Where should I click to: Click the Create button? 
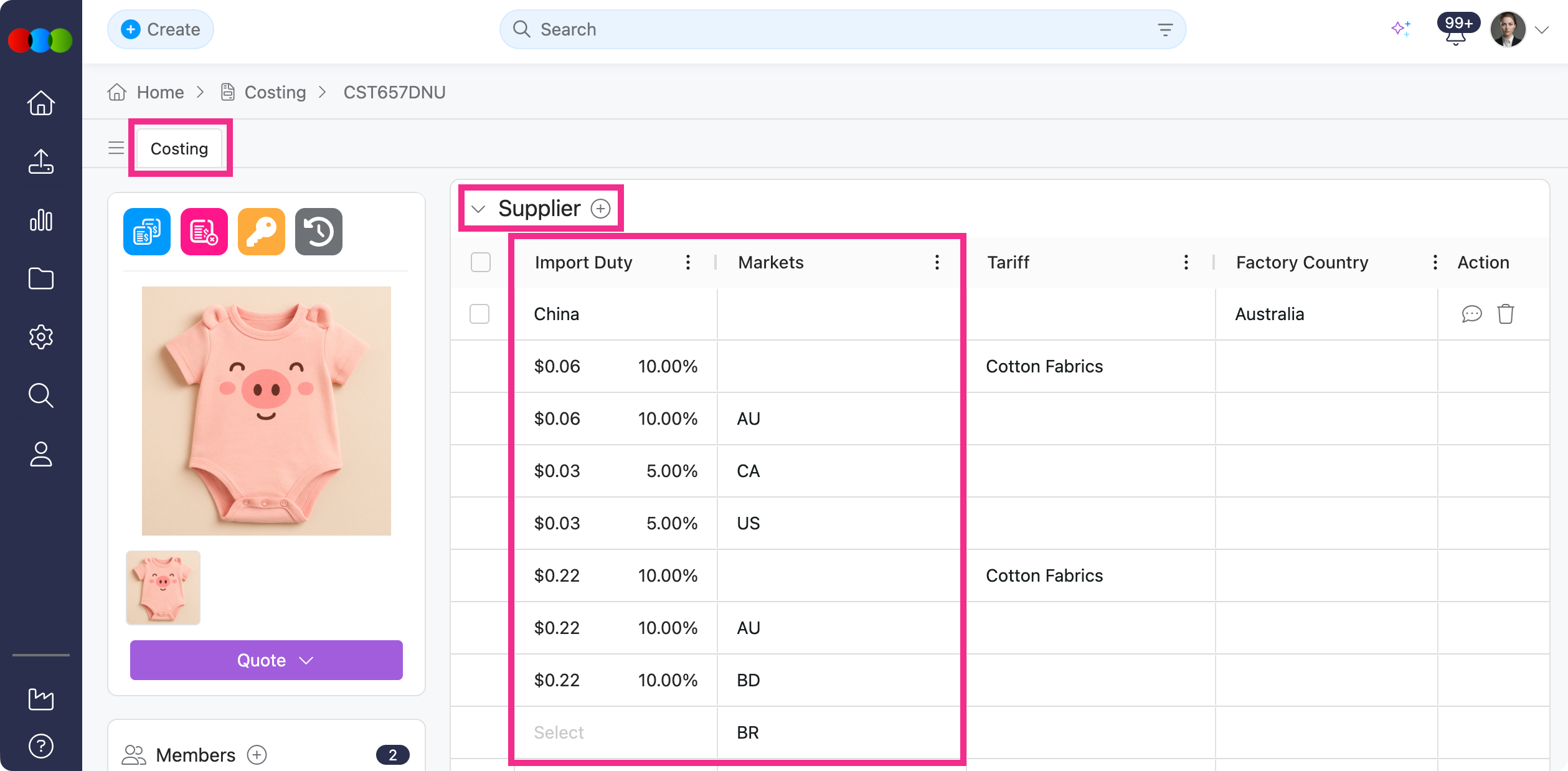(161, 29)
